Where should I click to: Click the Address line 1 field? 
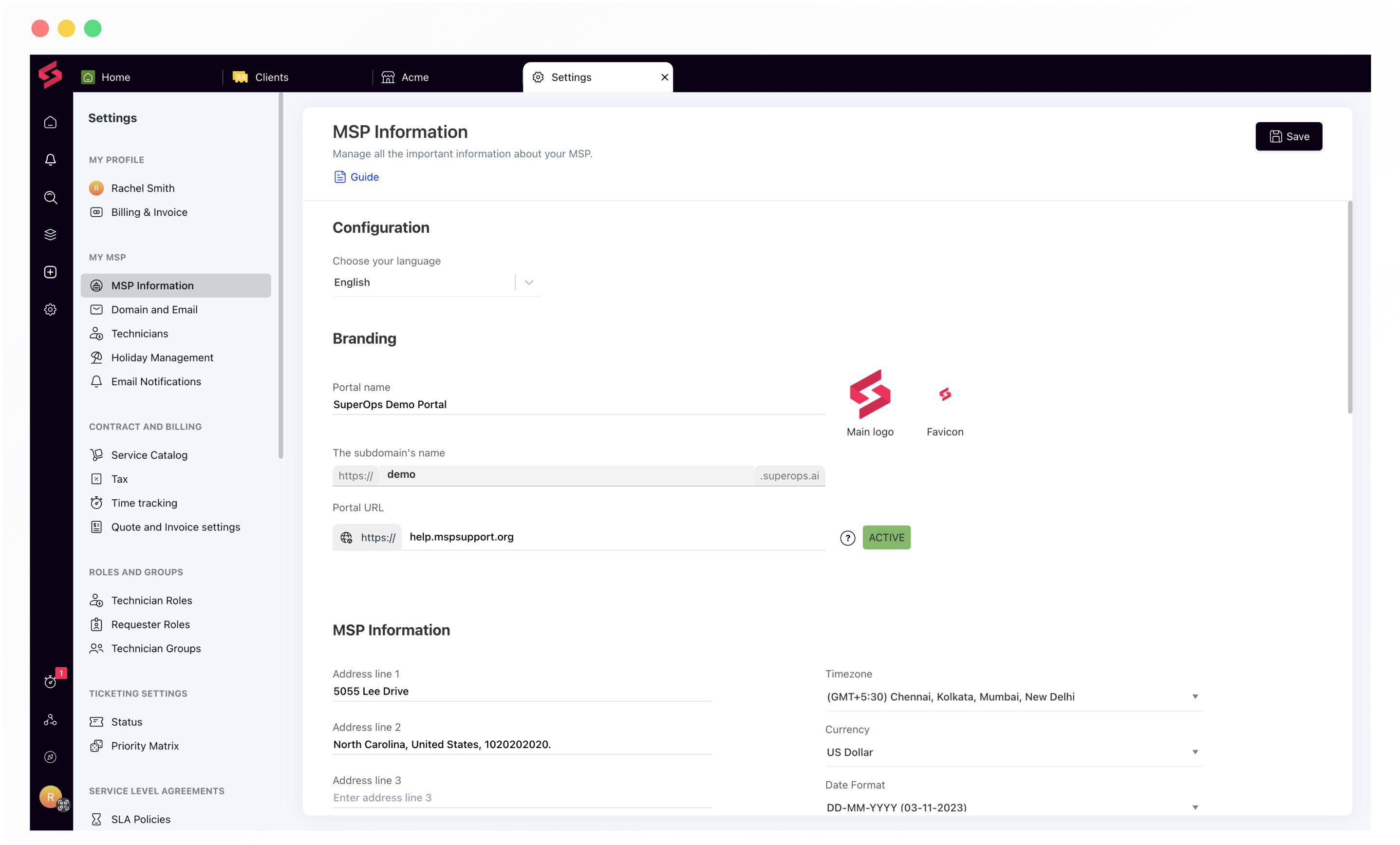(x=522, y=692)
